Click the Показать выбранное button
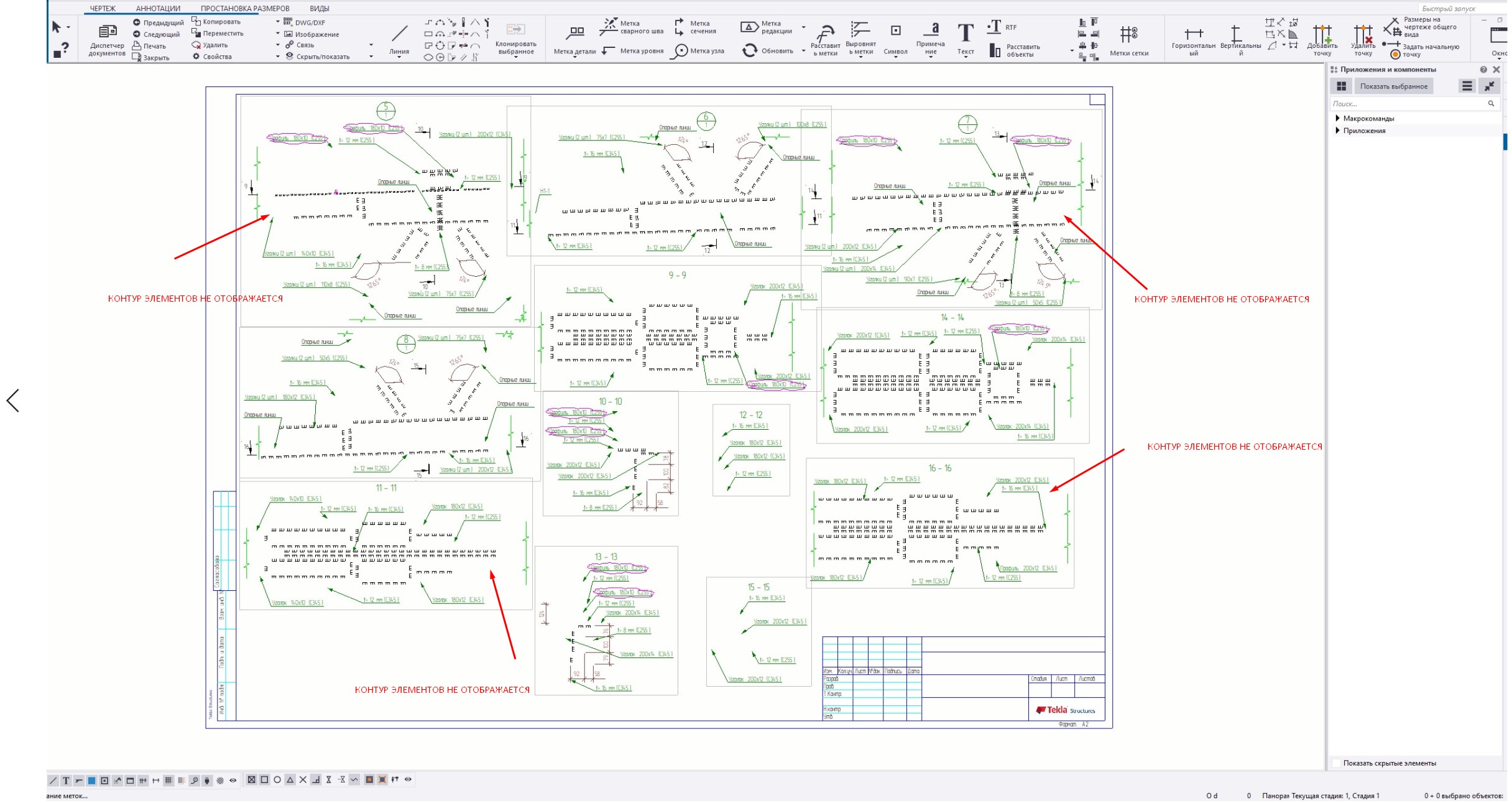 pyautogui.click(x=1393, y=86)
